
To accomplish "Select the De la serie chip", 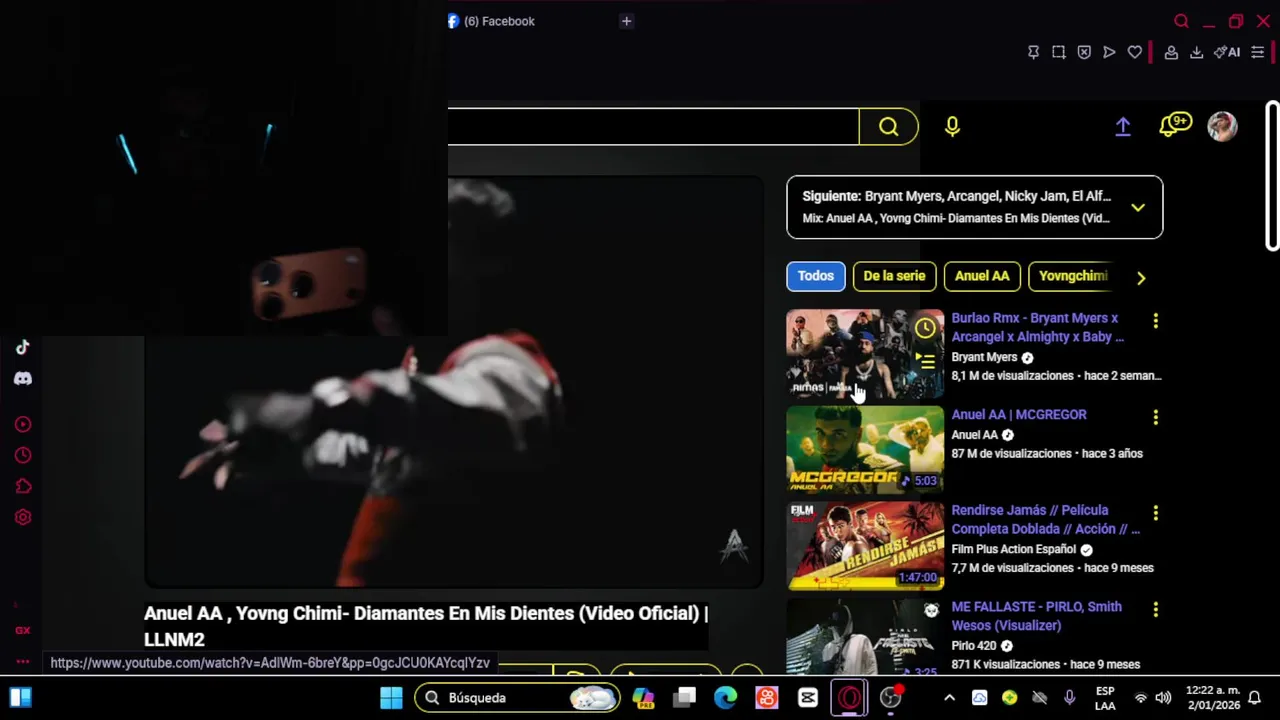I will 894,276.
